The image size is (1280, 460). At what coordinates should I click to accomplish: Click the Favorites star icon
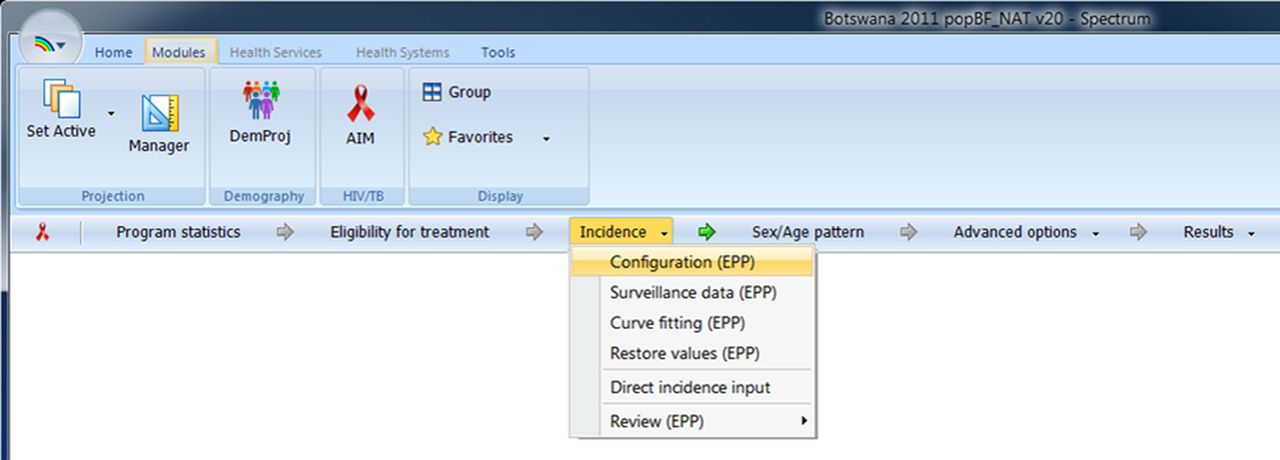pyautogui.click(x=432, y=137)
